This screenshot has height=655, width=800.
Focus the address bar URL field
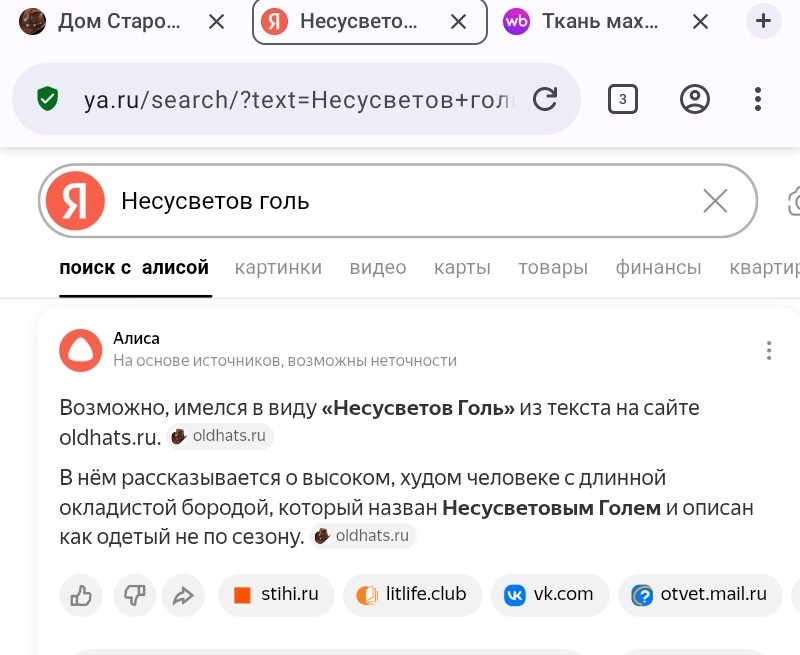[x=298, y=99]
